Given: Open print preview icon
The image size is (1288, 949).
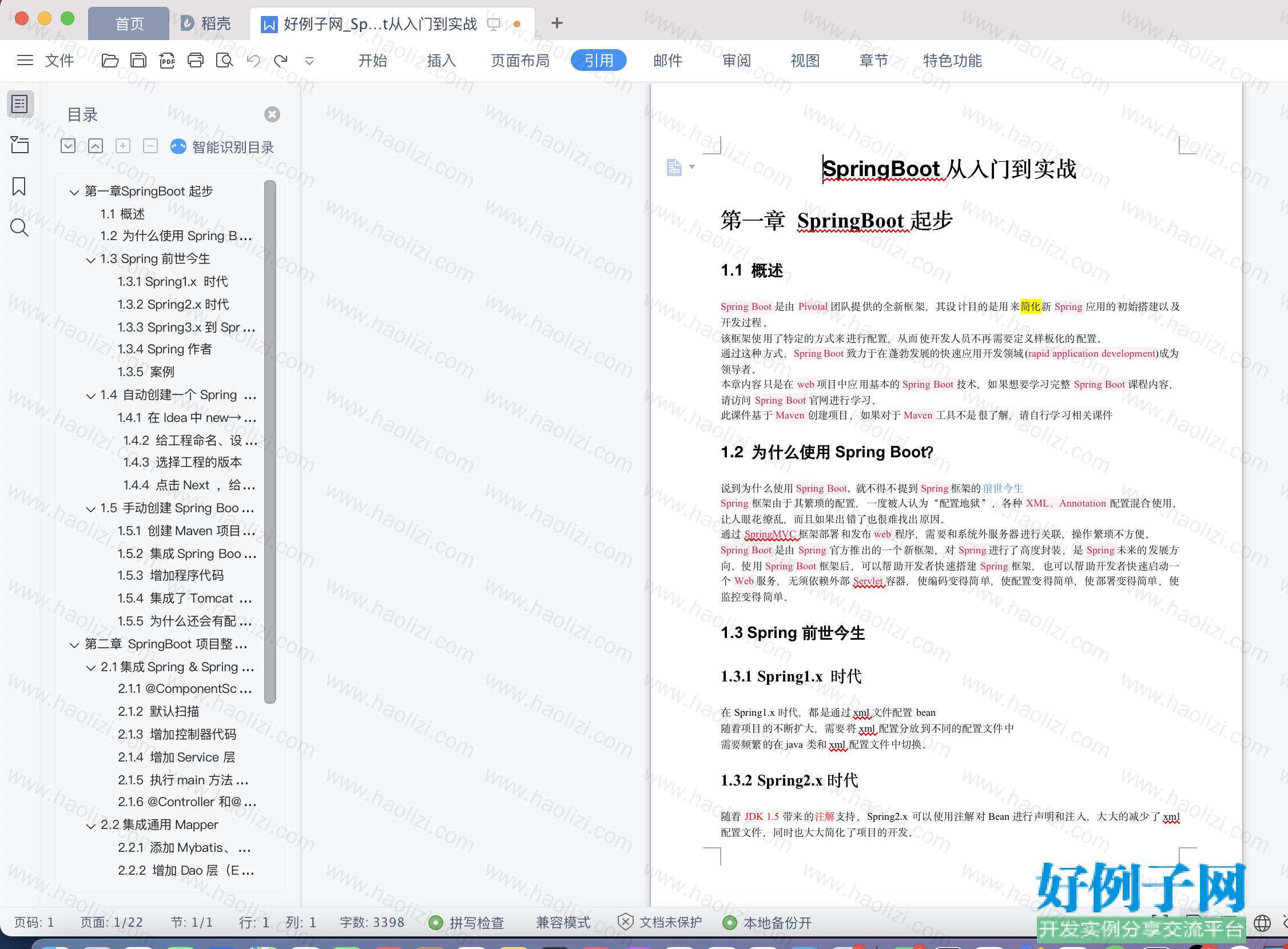Looking at the screenshot, I should (x=224, y=61).
